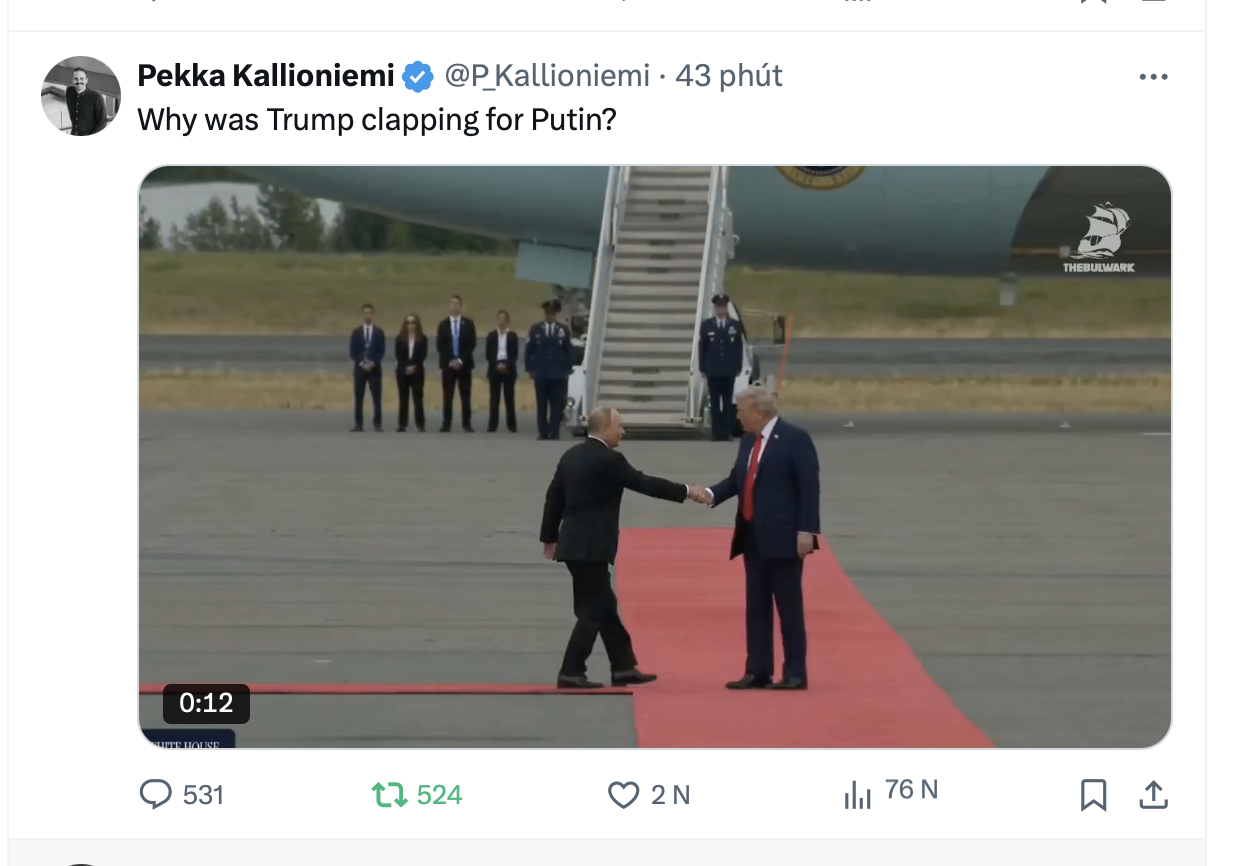Toggle the green repost icon

[389, 795]
